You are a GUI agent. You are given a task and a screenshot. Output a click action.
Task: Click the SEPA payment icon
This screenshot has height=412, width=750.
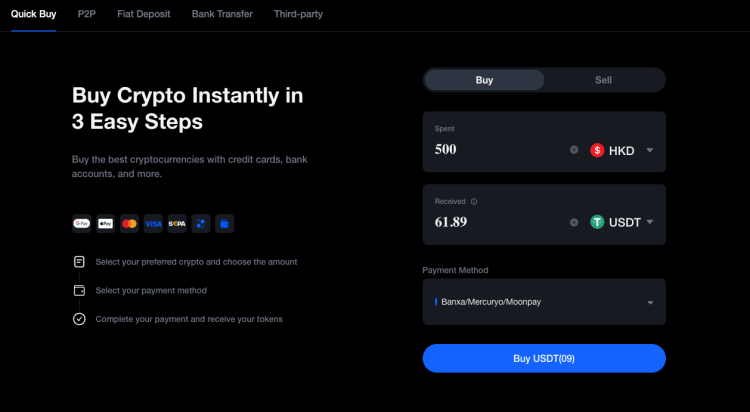coord(177,224)
